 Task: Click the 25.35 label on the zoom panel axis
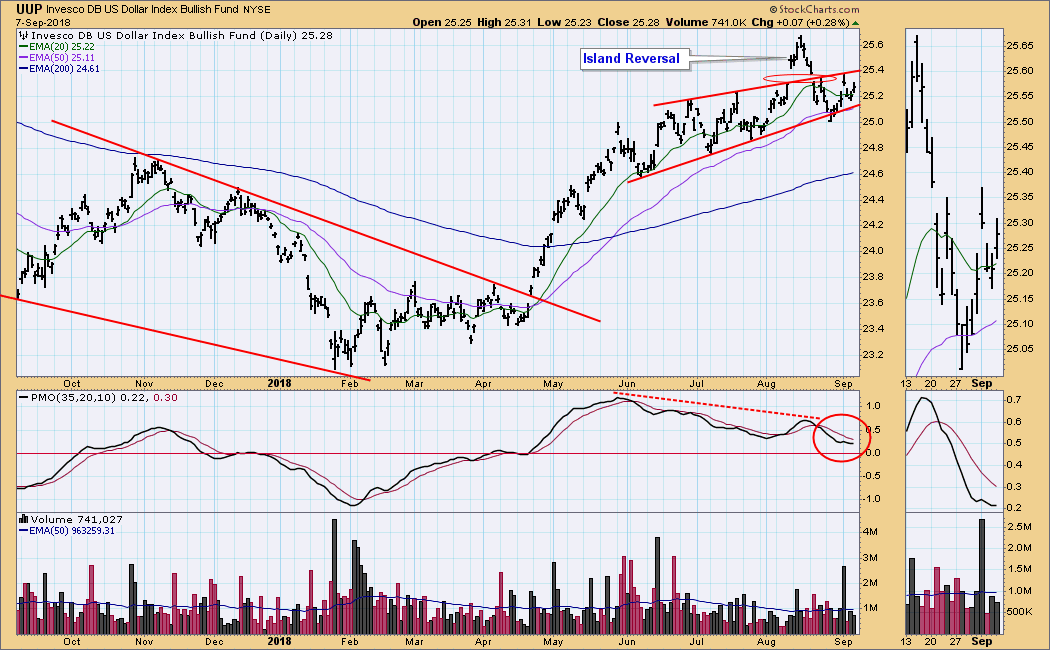[1020, 197]
